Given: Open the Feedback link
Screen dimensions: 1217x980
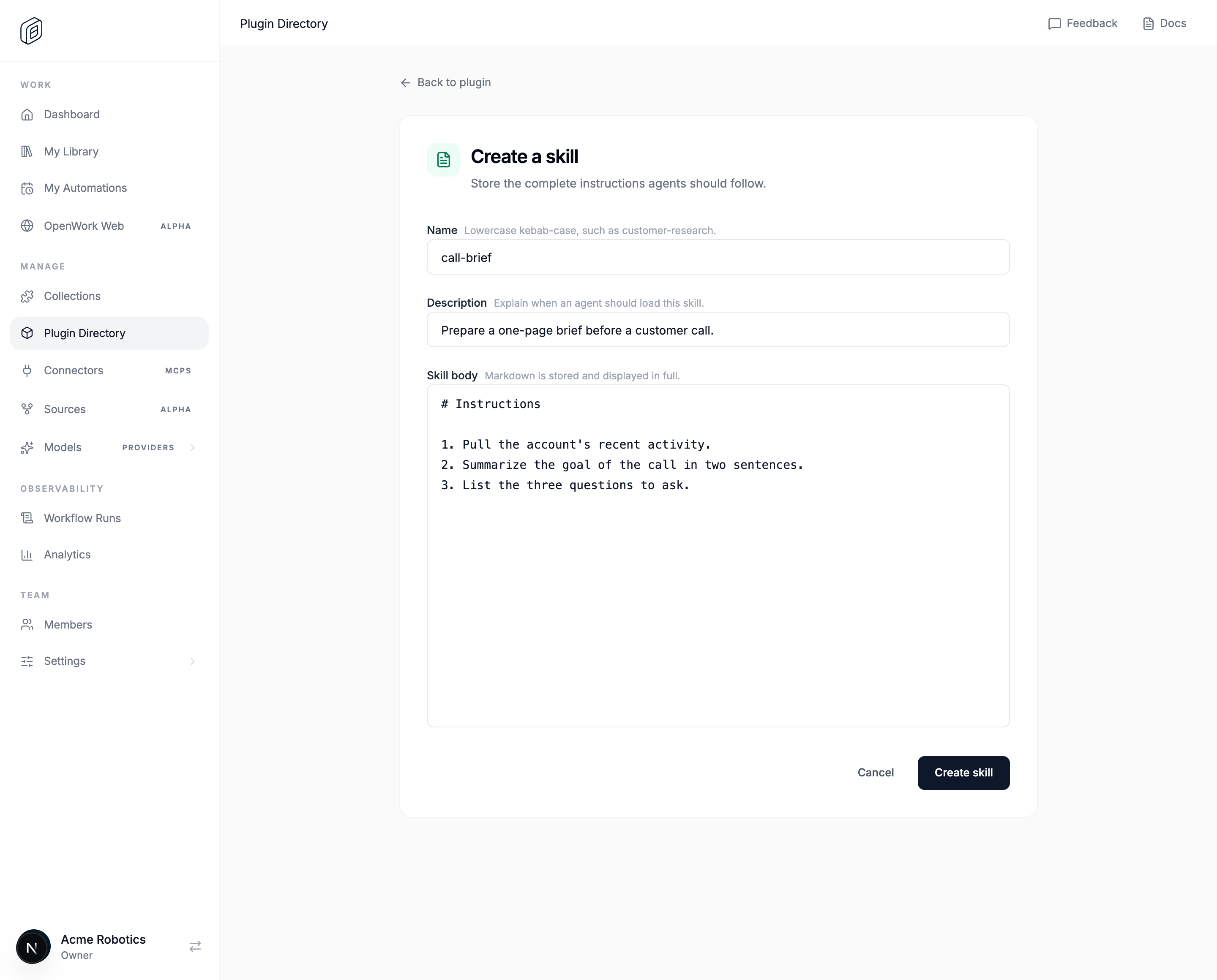Looking at the screenshot, I should coord(1083,24).
